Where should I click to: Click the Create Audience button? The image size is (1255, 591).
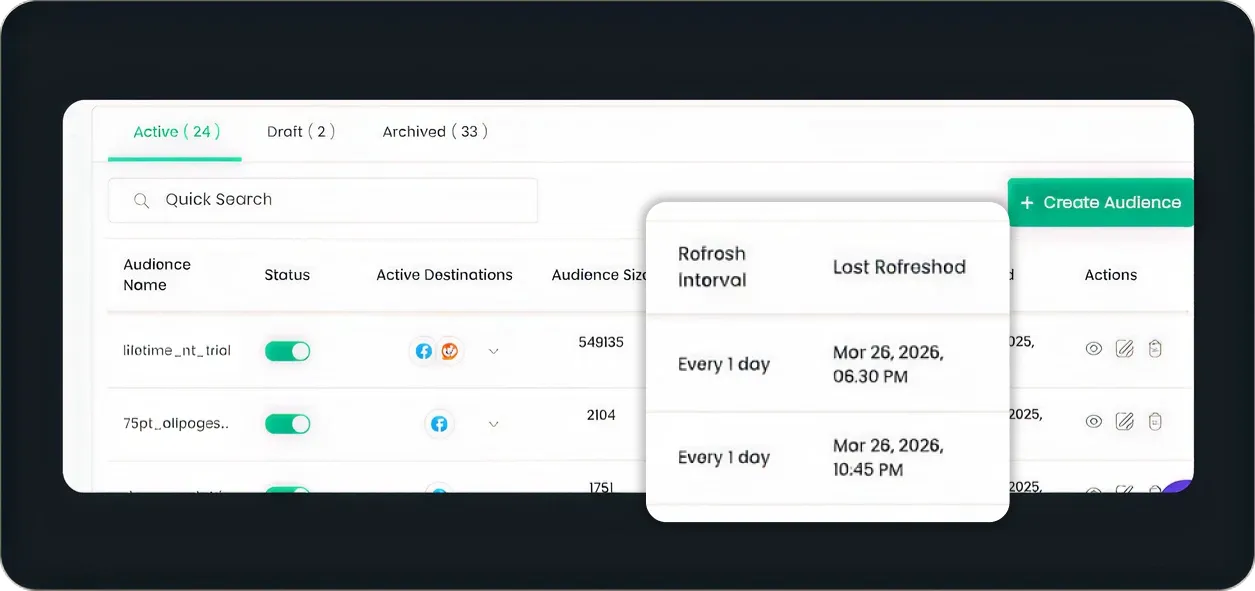(1100, 202)
